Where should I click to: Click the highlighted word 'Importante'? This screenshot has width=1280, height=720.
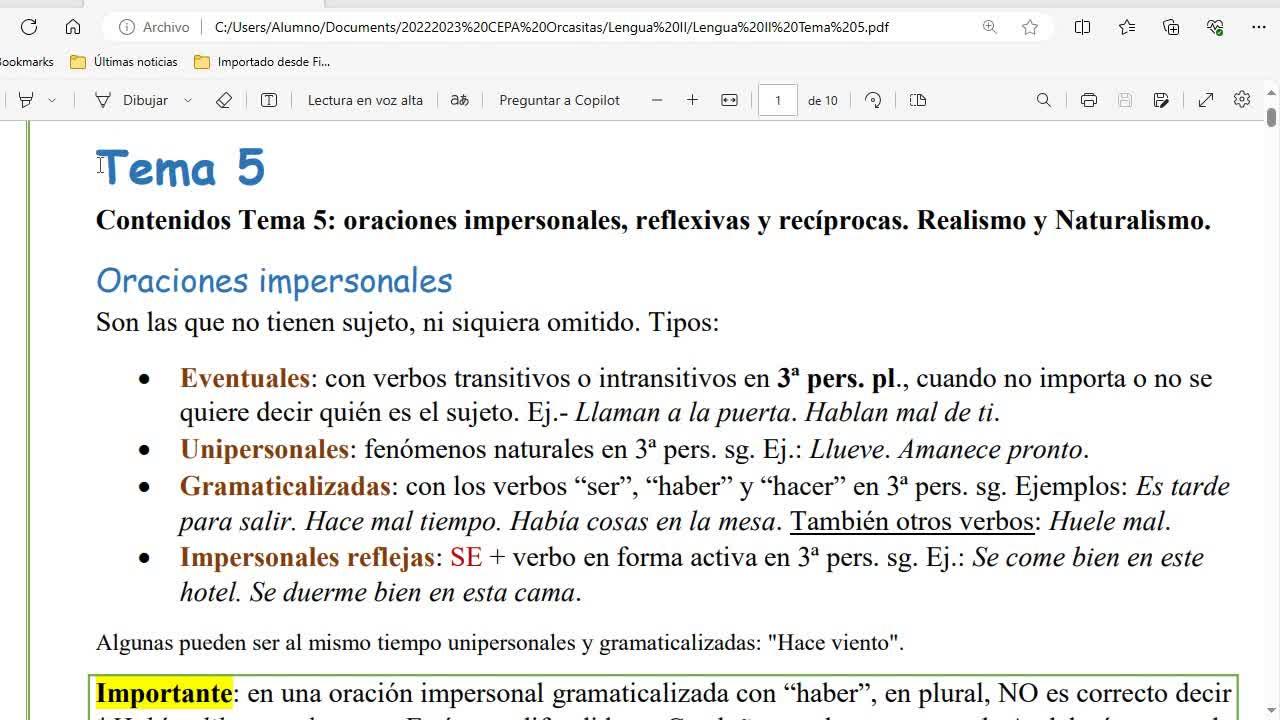(164, 693)
